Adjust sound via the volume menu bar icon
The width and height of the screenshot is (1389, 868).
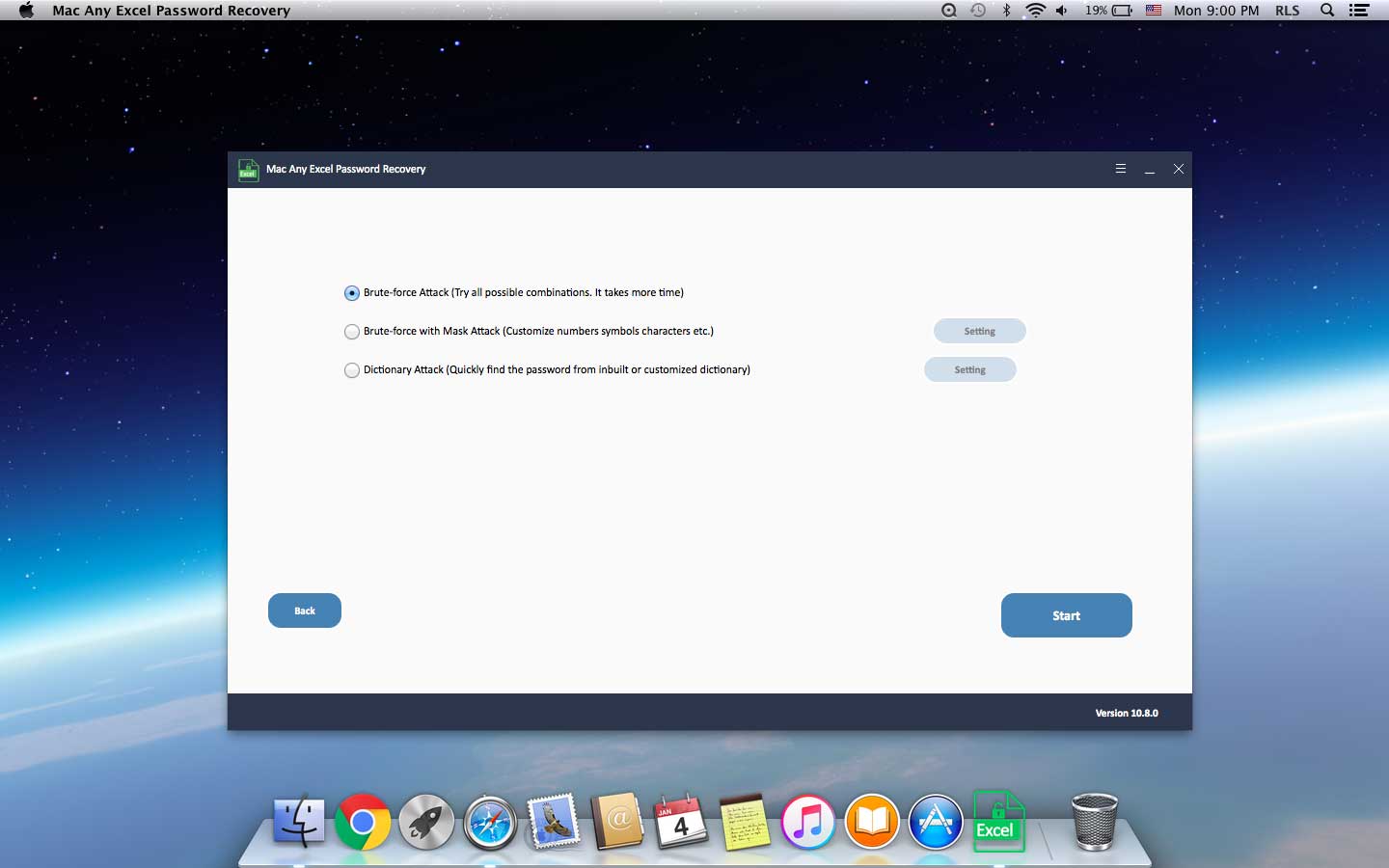click(x=1062, y=11)
